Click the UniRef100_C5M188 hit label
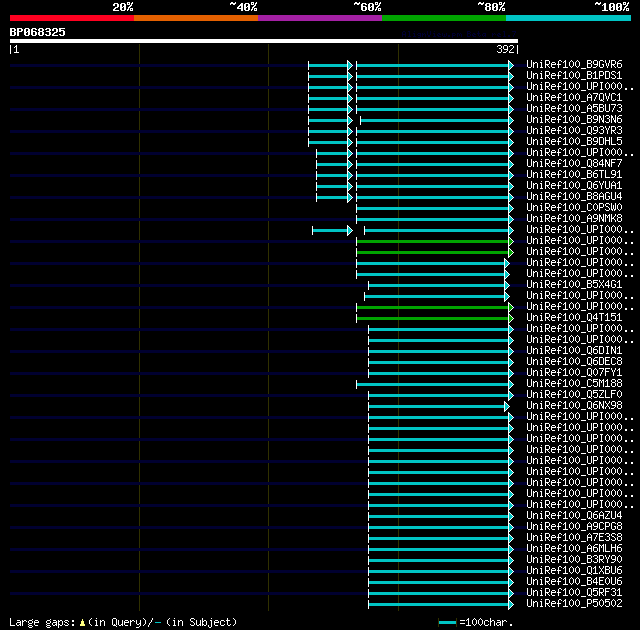640x630 pixels. coord(574,384)
